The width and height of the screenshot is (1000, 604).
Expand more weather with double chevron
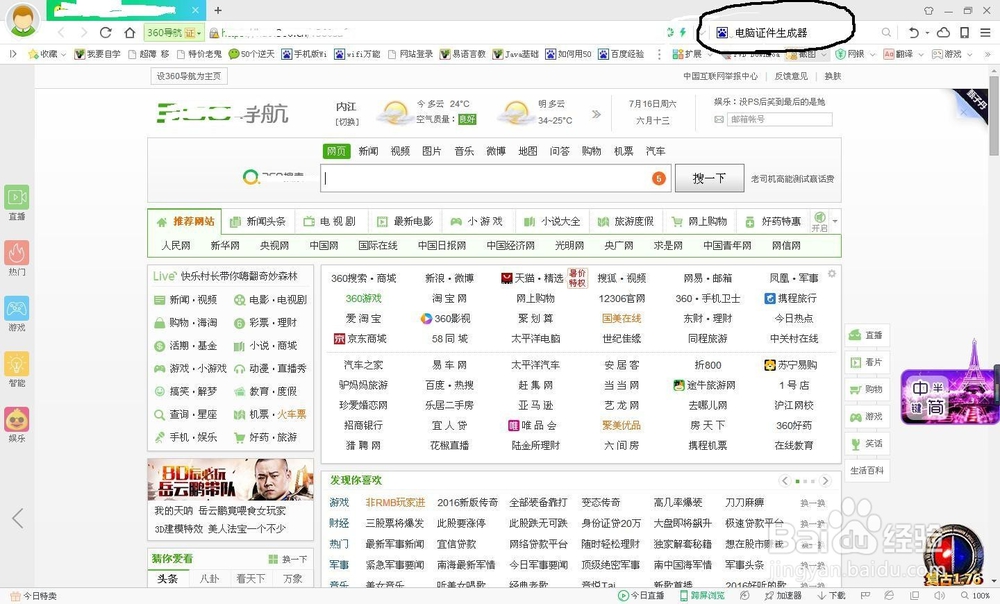pos(596,114)
